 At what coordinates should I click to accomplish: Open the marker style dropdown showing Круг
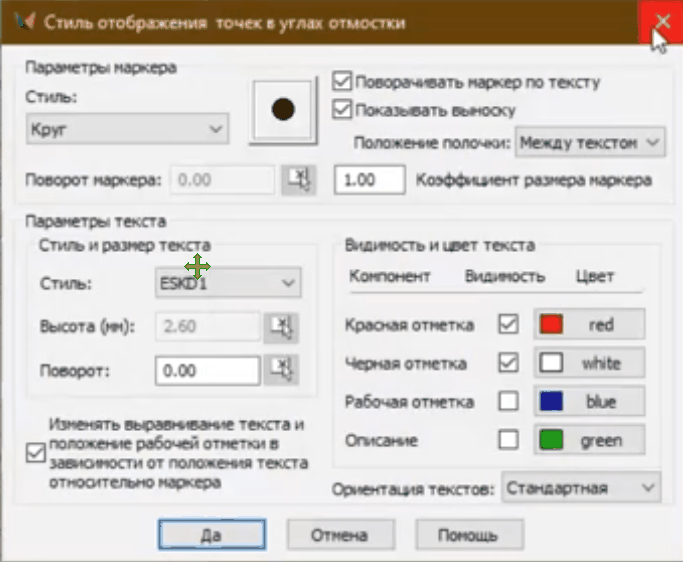click(126, 129)
